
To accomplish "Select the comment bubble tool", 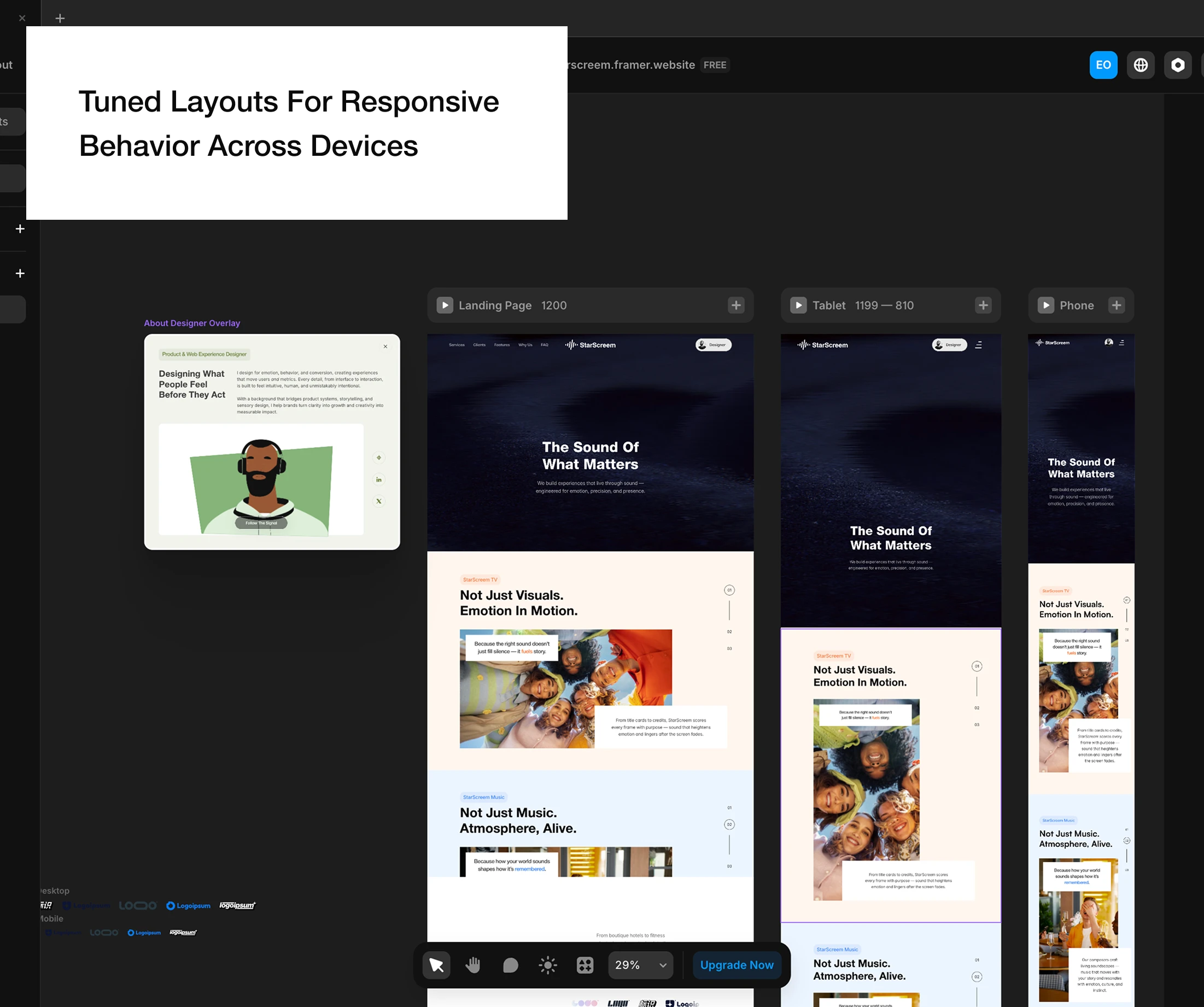I will tap(510, 965).
